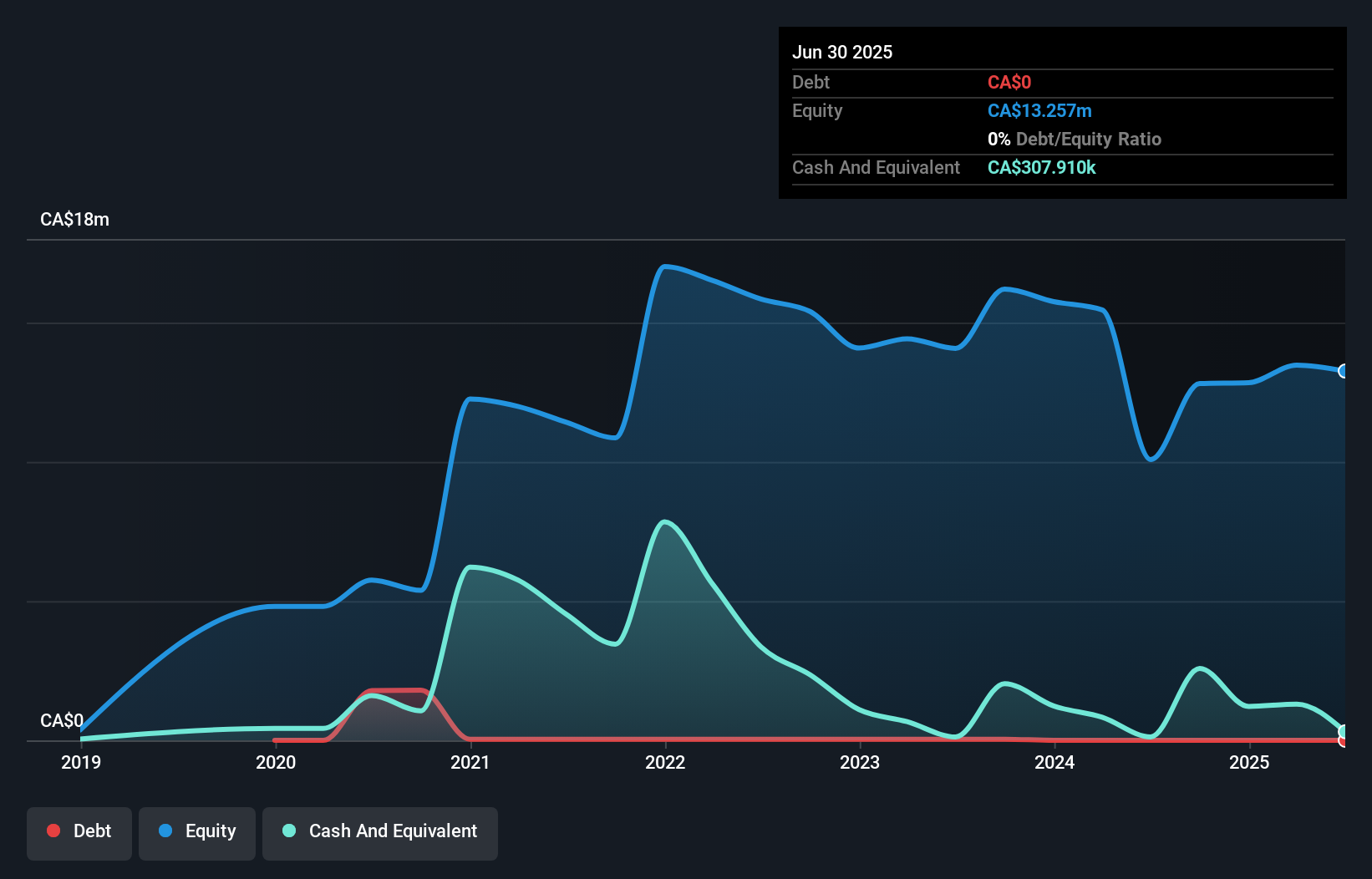Click the CA$18m y-axis label

click(x=74, y=220)
